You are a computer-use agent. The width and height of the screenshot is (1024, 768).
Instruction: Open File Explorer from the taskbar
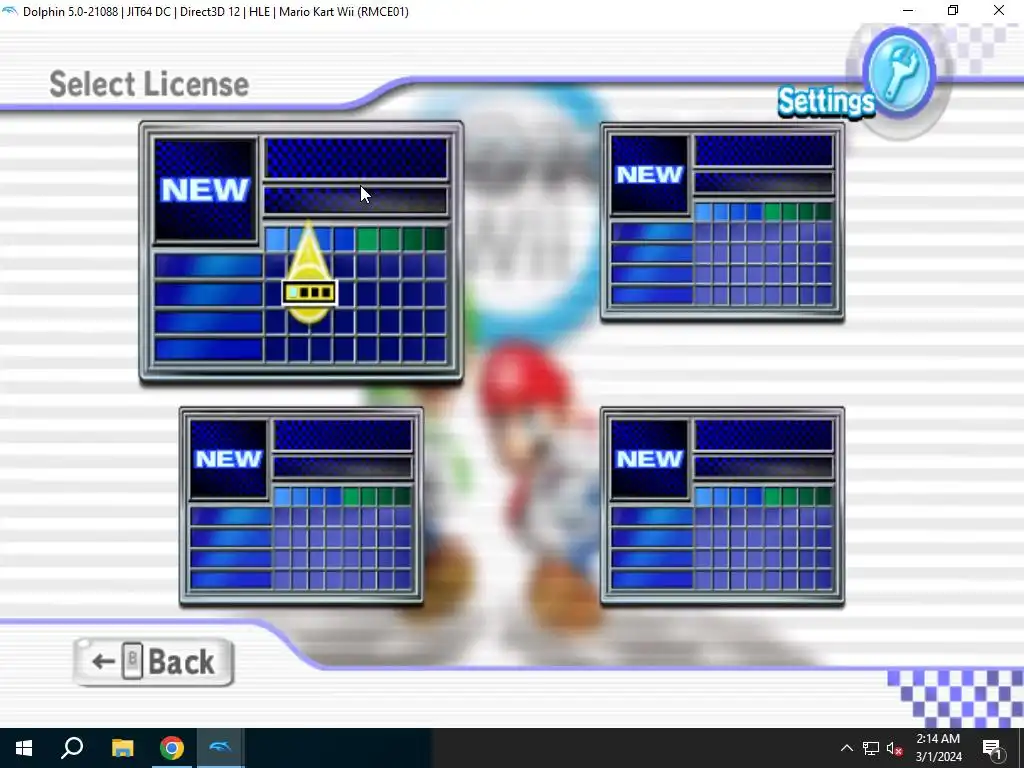point(122,748)
